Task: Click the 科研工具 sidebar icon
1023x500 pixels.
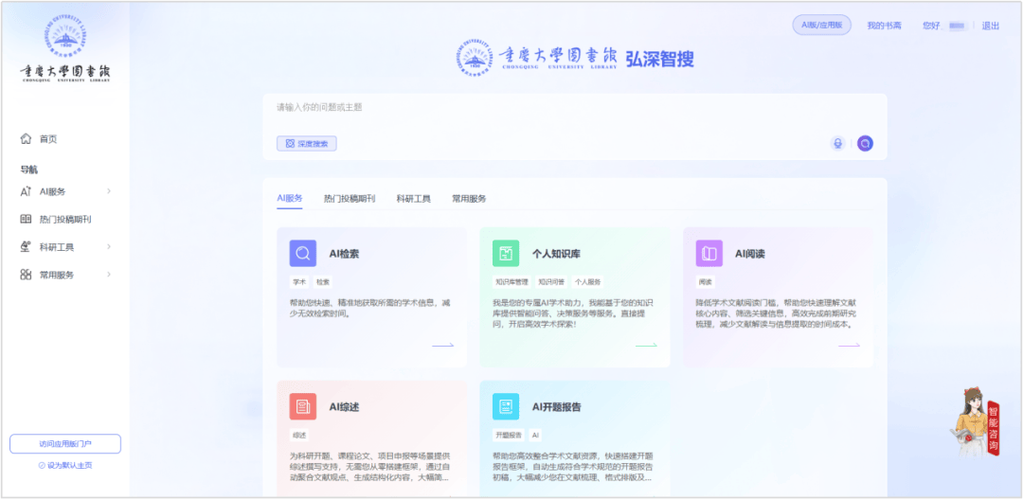Action: (x=26, y=247)
